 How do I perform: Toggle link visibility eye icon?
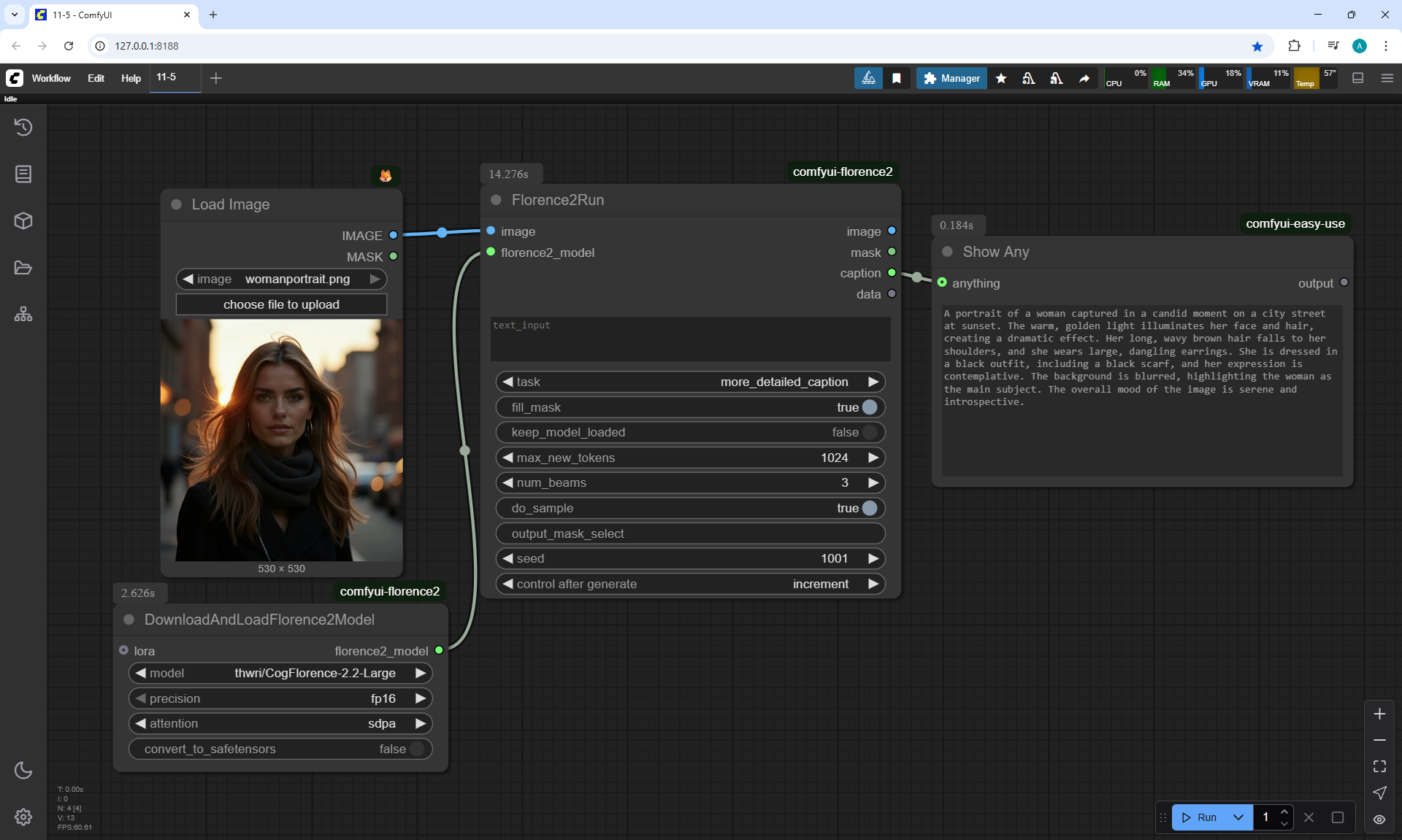coord(1379,819)
